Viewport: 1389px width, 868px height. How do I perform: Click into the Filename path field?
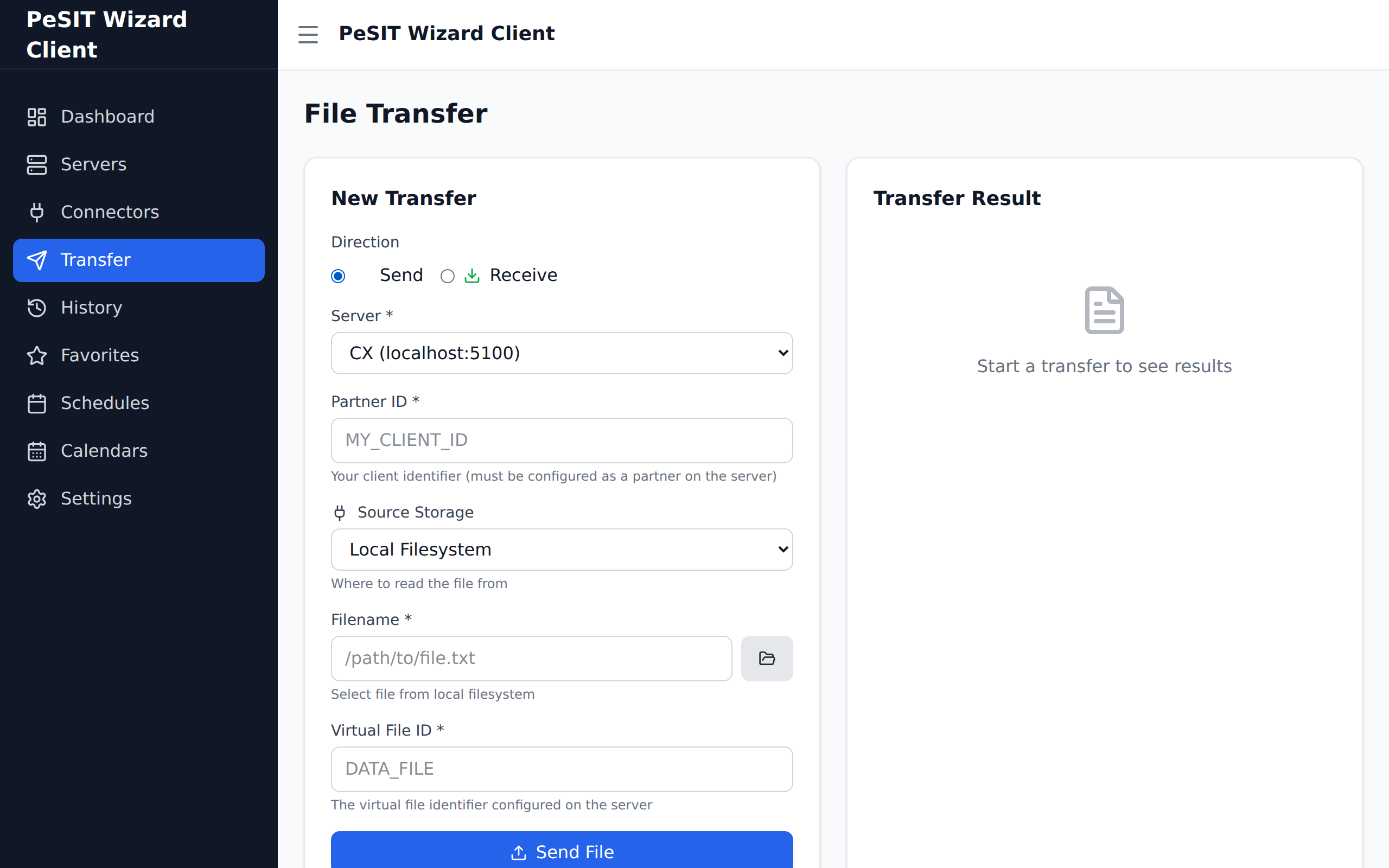click(x=531, y=658)
